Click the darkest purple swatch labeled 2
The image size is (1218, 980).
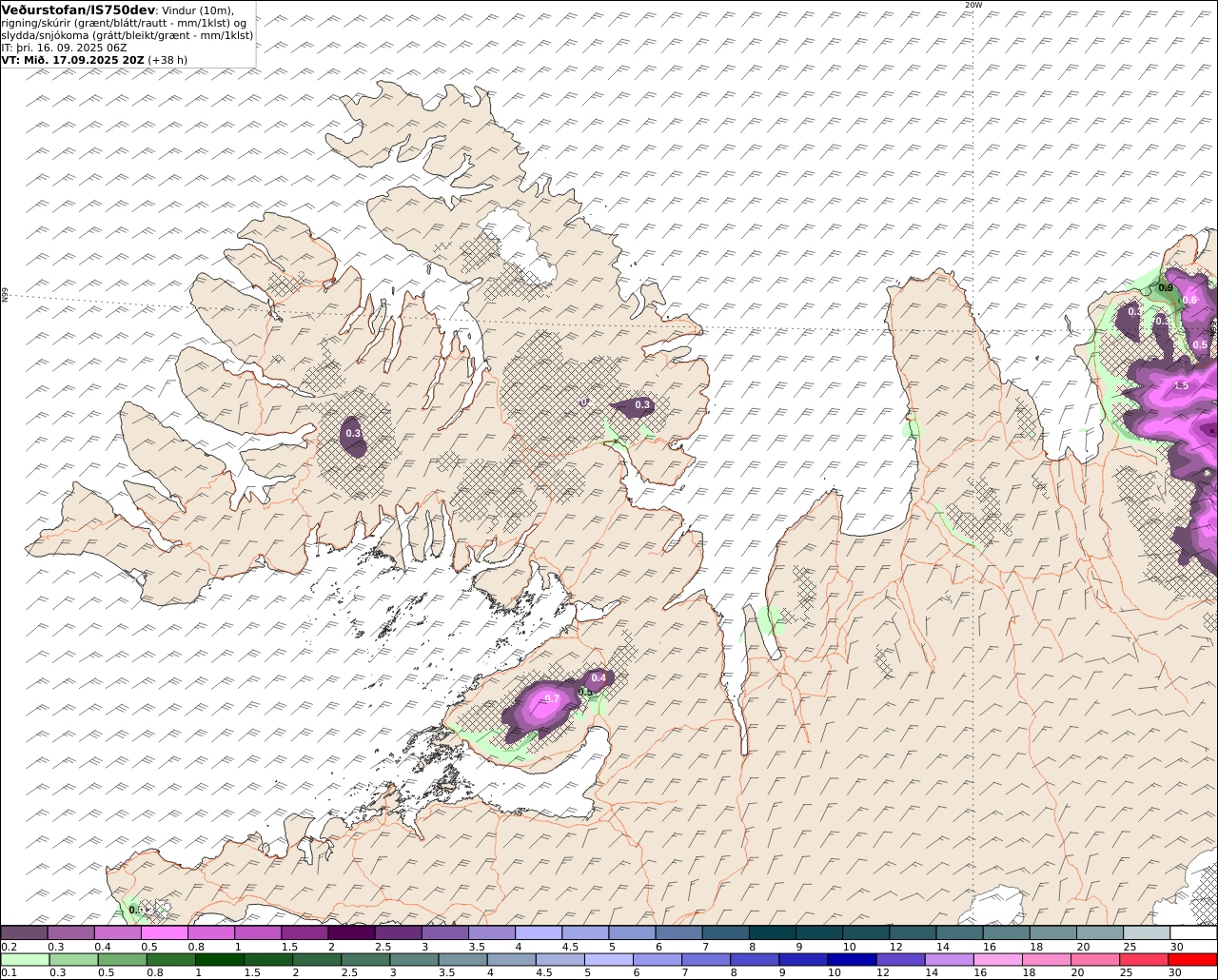pos(350,933)
